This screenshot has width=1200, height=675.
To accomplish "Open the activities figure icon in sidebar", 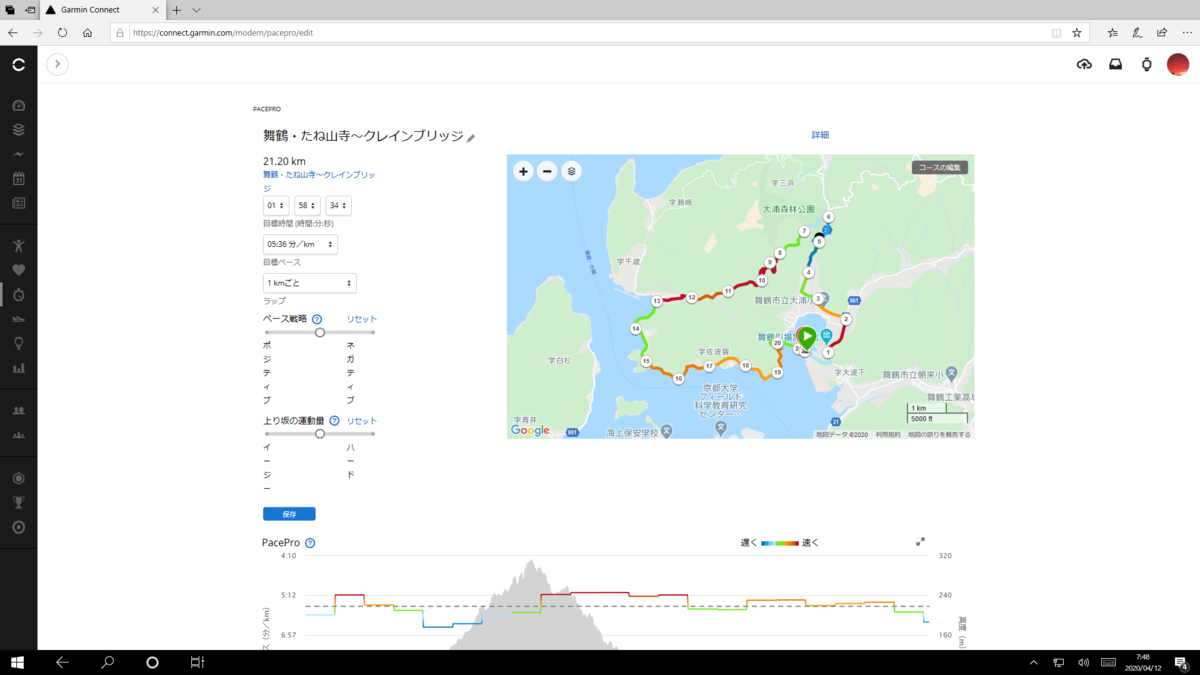I will [18, 245].
